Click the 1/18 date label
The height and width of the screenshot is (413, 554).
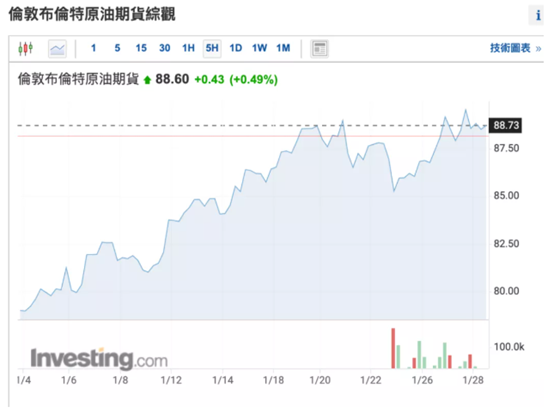[273, 380]
